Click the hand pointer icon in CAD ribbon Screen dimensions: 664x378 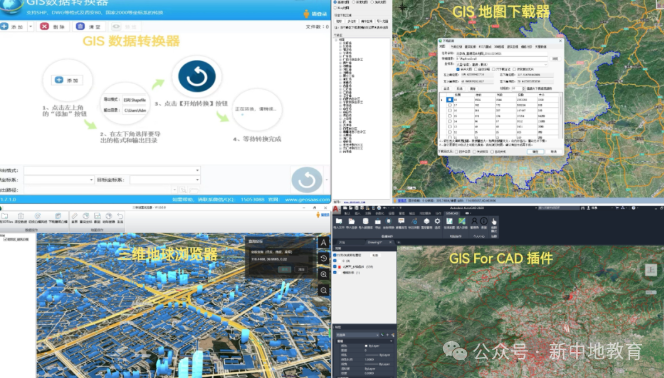pos(494,222)
